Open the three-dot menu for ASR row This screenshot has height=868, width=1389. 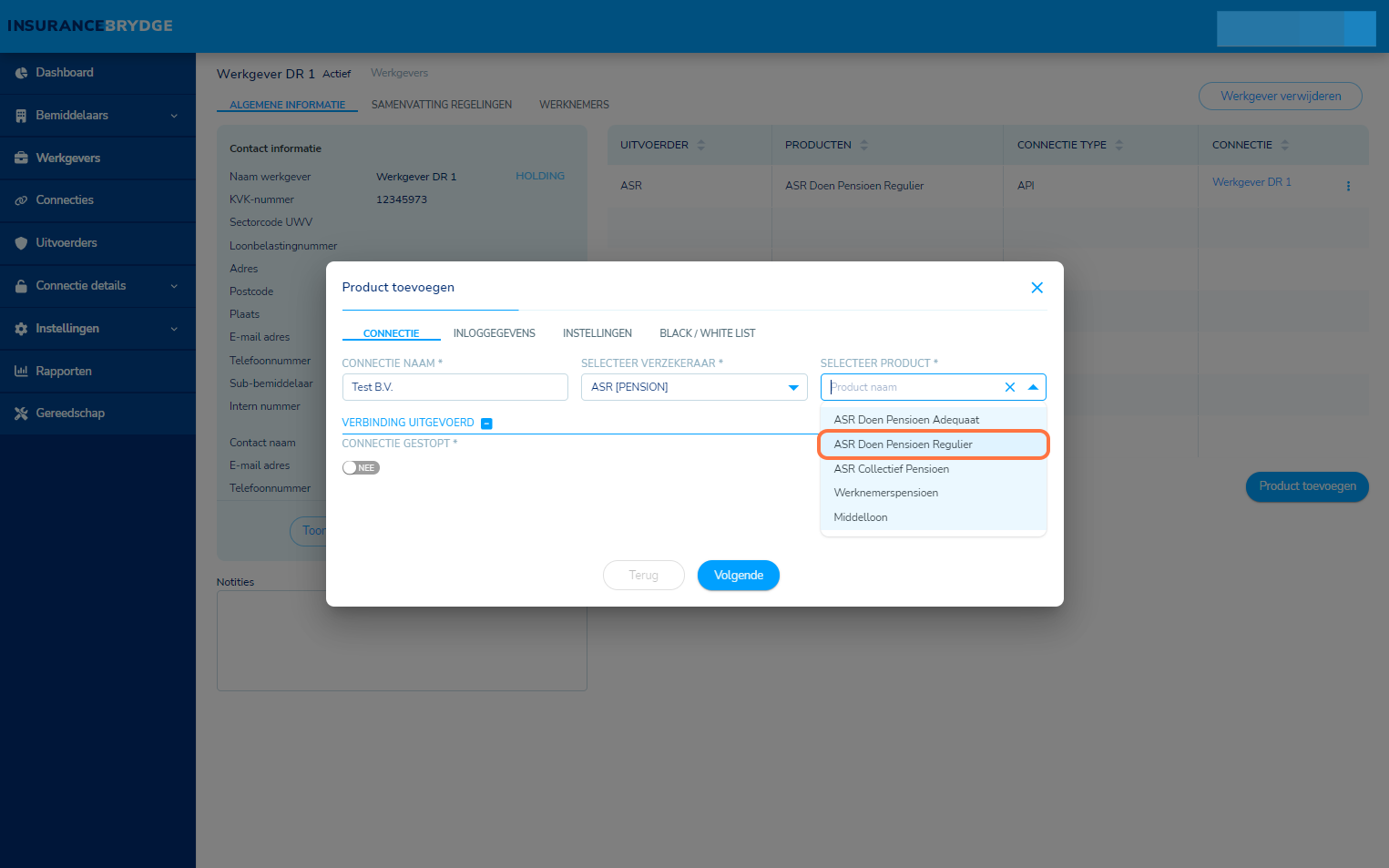tap(1348, 186)
